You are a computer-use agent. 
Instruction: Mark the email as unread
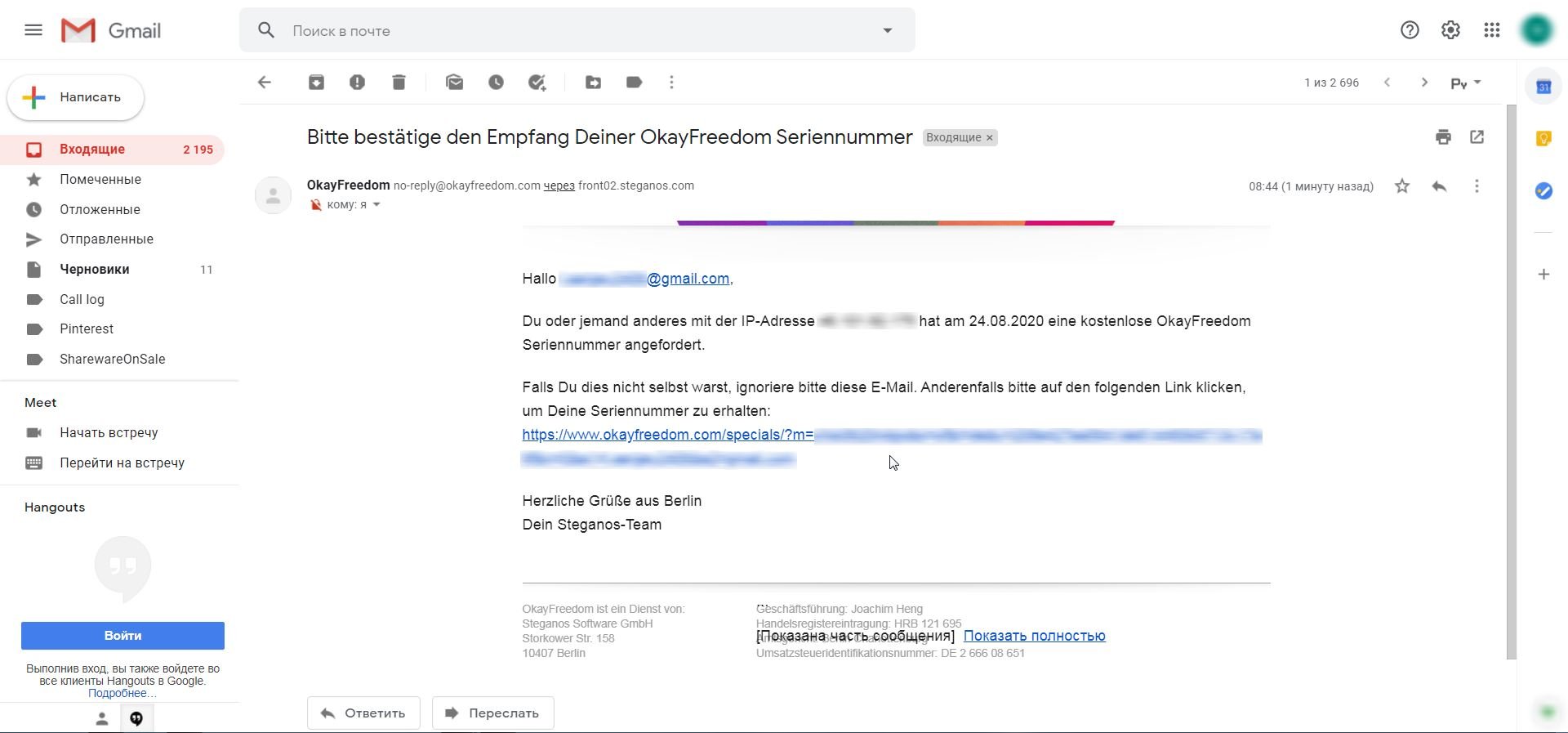point(455,83)
